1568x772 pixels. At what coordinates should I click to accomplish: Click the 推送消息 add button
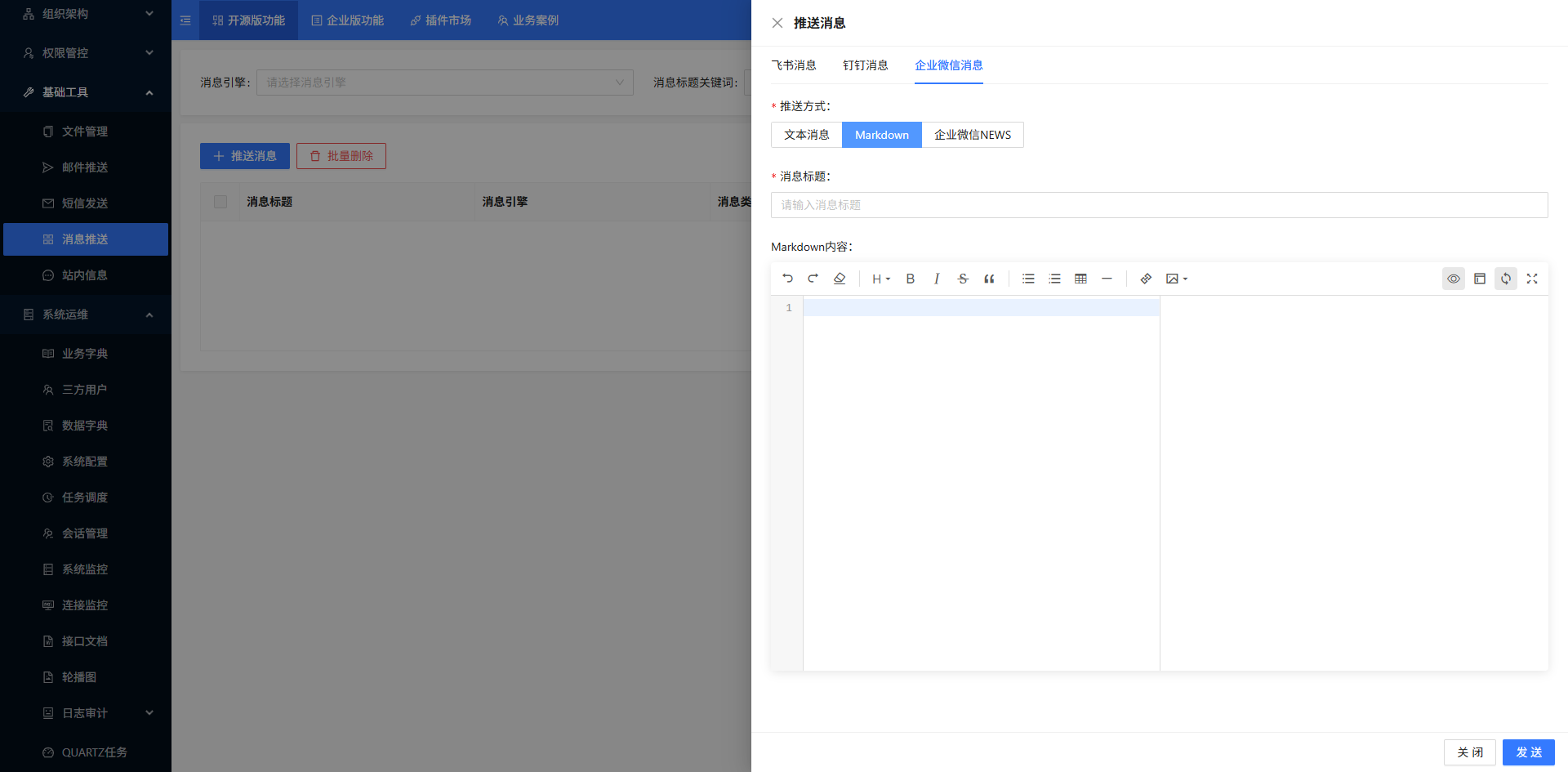(x=245, y=156)
